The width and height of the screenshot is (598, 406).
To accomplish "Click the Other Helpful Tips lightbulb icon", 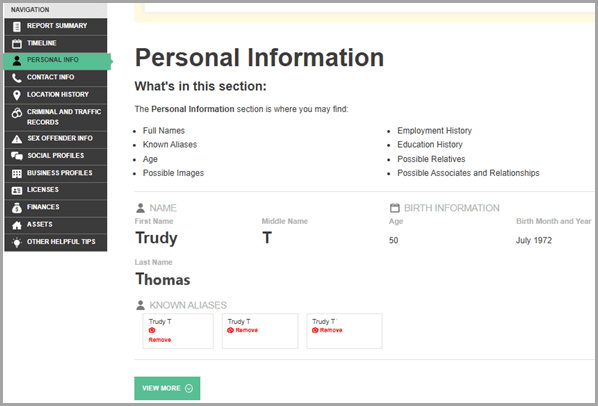I will coord(17,242).
